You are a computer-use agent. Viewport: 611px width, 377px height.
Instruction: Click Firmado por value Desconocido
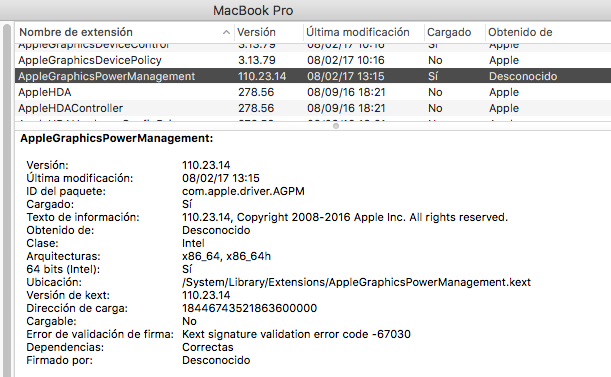(216, 360)
